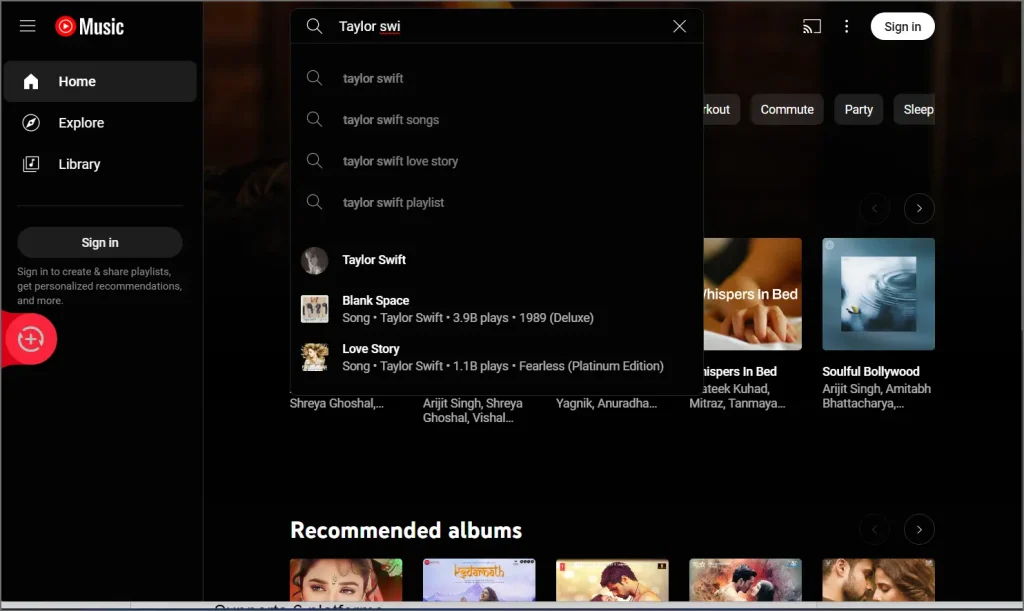Choose the Commute mood chip
The width and height of the screenshot is (1024, 611).
coord(787,109)
